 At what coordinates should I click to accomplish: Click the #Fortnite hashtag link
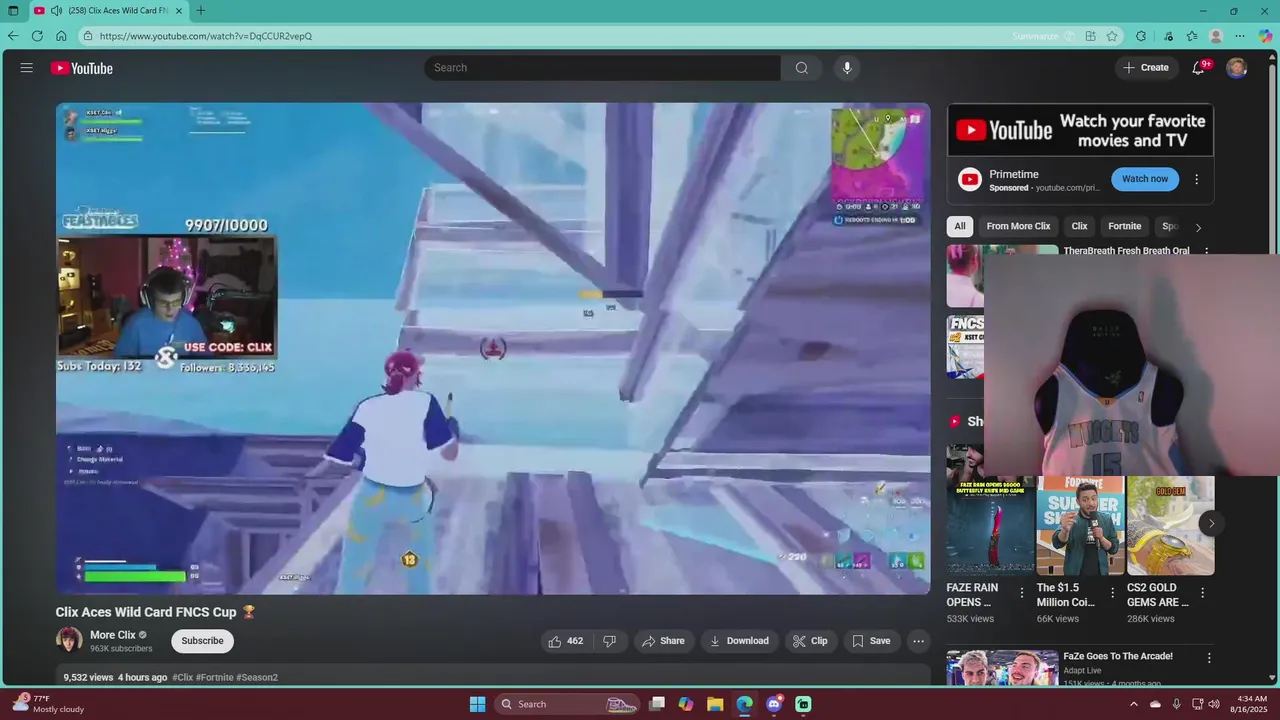tap(215, 677)
